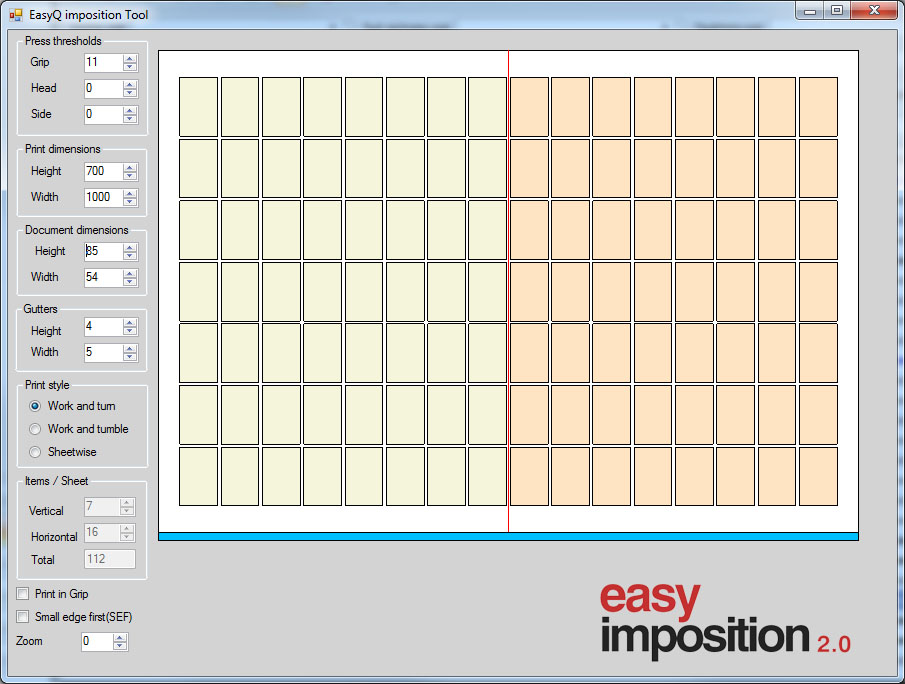The image size is (905, 684).
Task: Click the Gutters Height field
Action: (103, 327)
